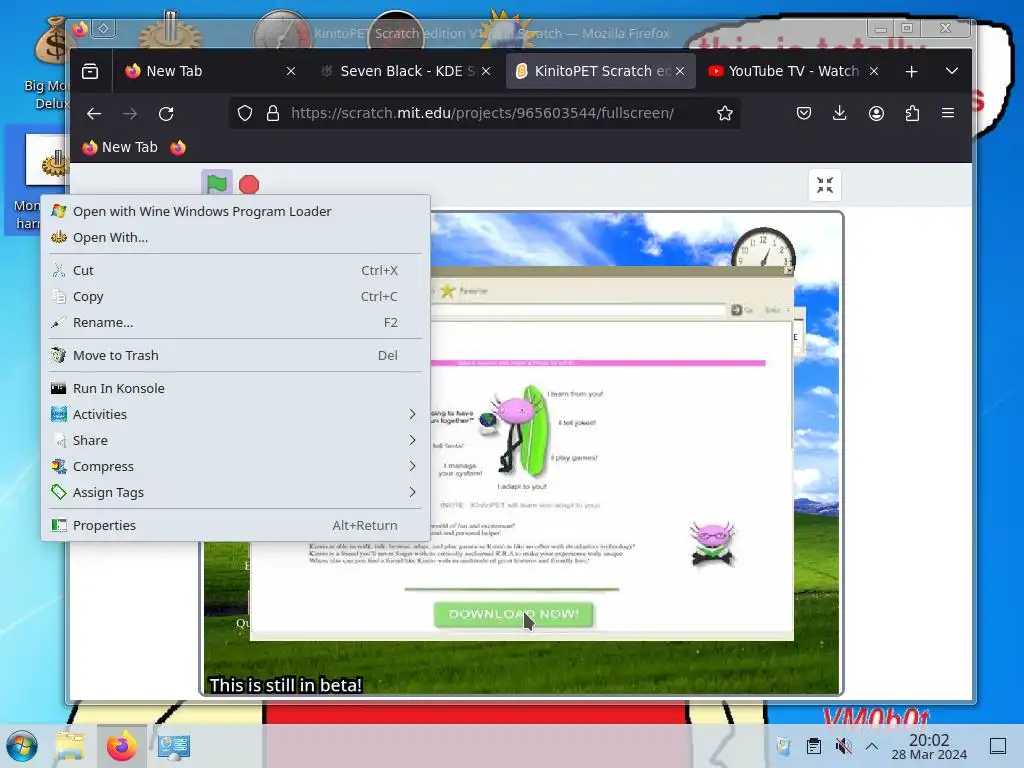Image resolution: width=1024 pixels, height=768 pixels.
Task: Close the Seven Black tab
Action: click(486, 71)
